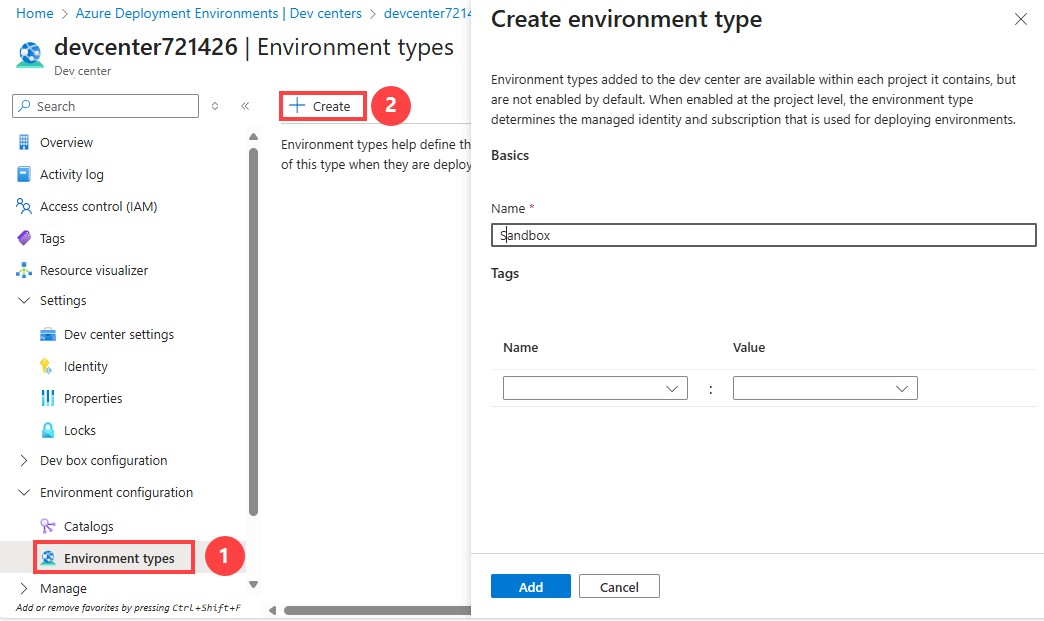Screen dimensions: 1044x621
Task: Expand Dev box configuration section
Action: click(24, 460)
